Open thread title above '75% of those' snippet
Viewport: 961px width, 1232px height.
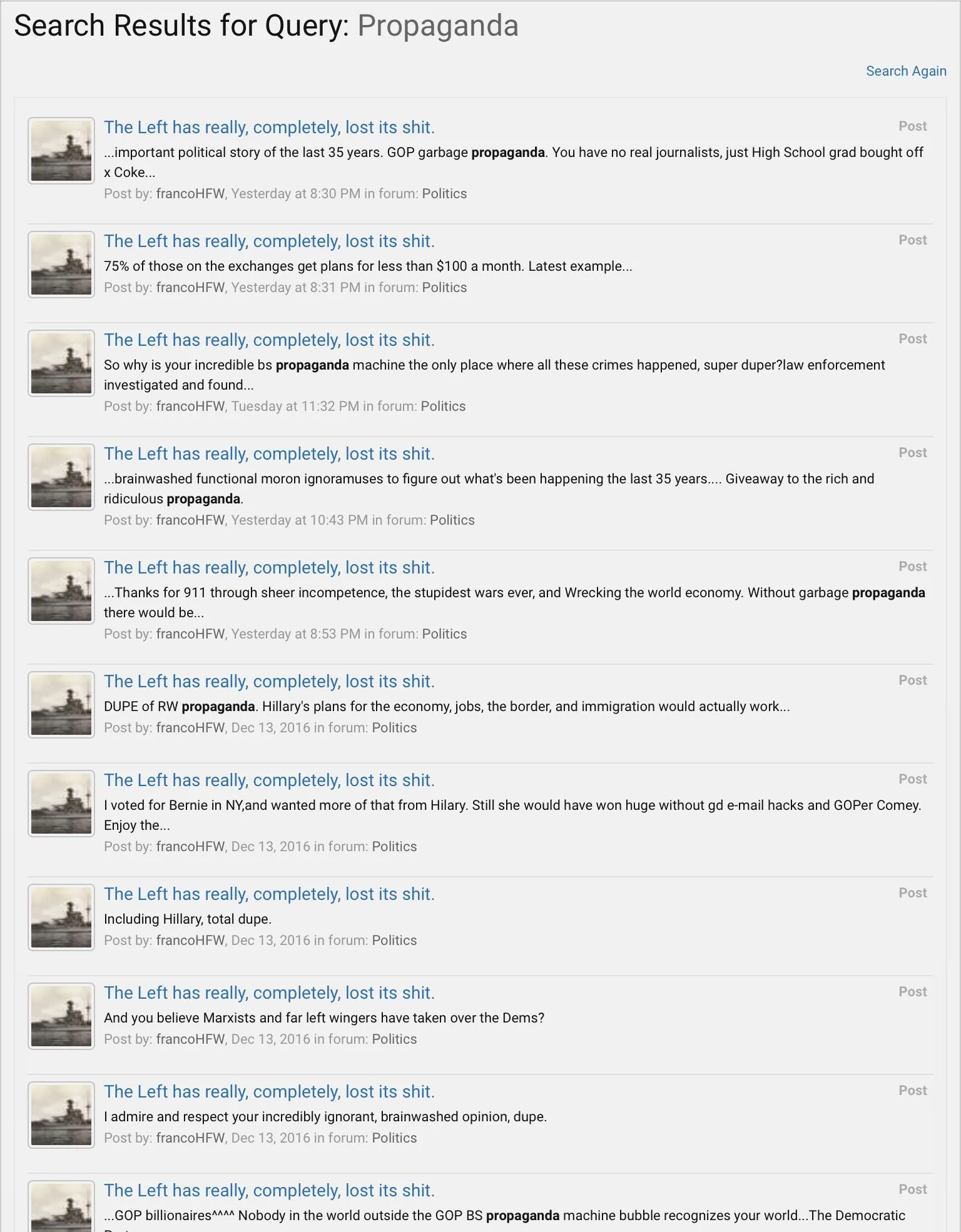pos(269,241)
